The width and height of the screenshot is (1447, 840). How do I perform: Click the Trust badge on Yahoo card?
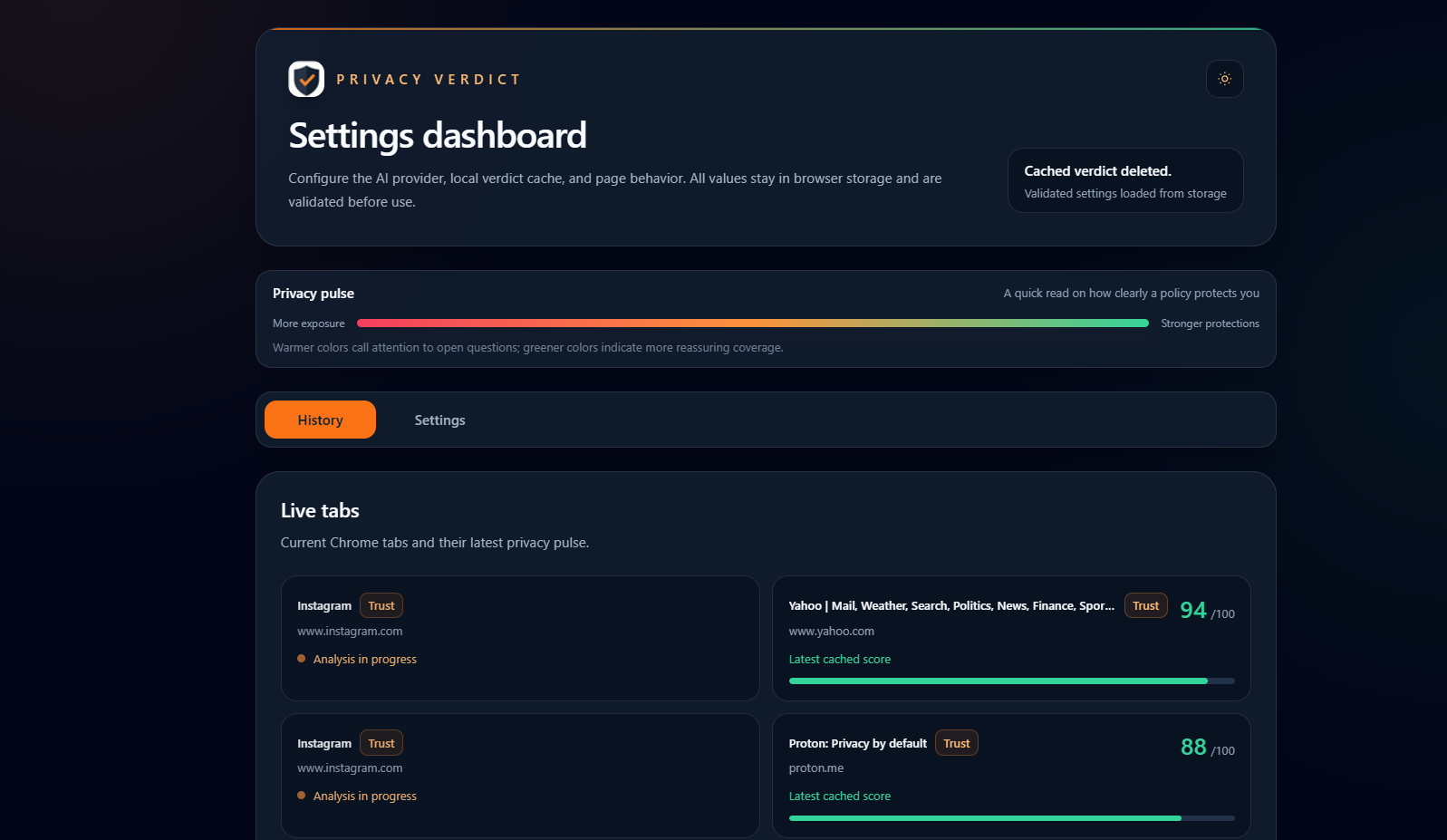click(x=1145, y=605)
